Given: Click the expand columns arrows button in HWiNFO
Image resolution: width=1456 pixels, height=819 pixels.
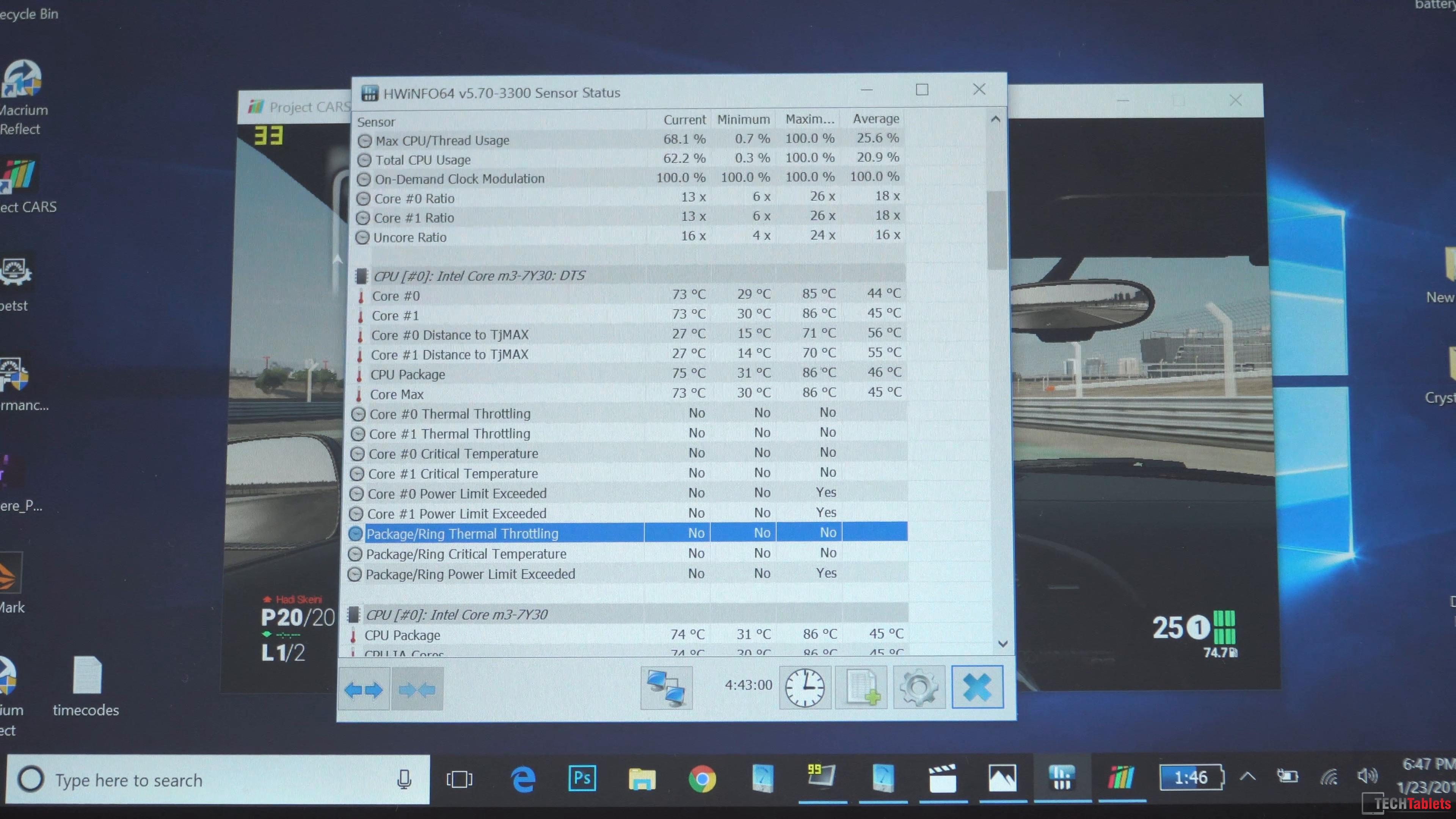Looking at the screenshot, I should point(364,689).
